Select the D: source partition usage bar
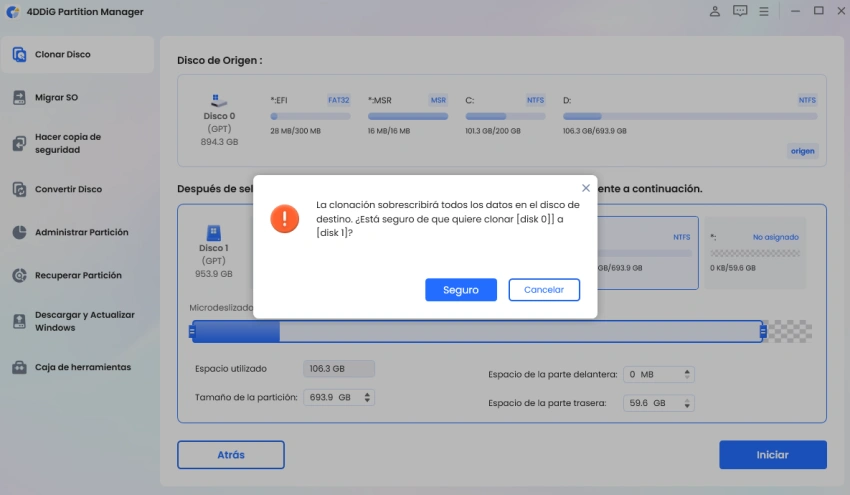Screen dimensions: 850x495 690,116
